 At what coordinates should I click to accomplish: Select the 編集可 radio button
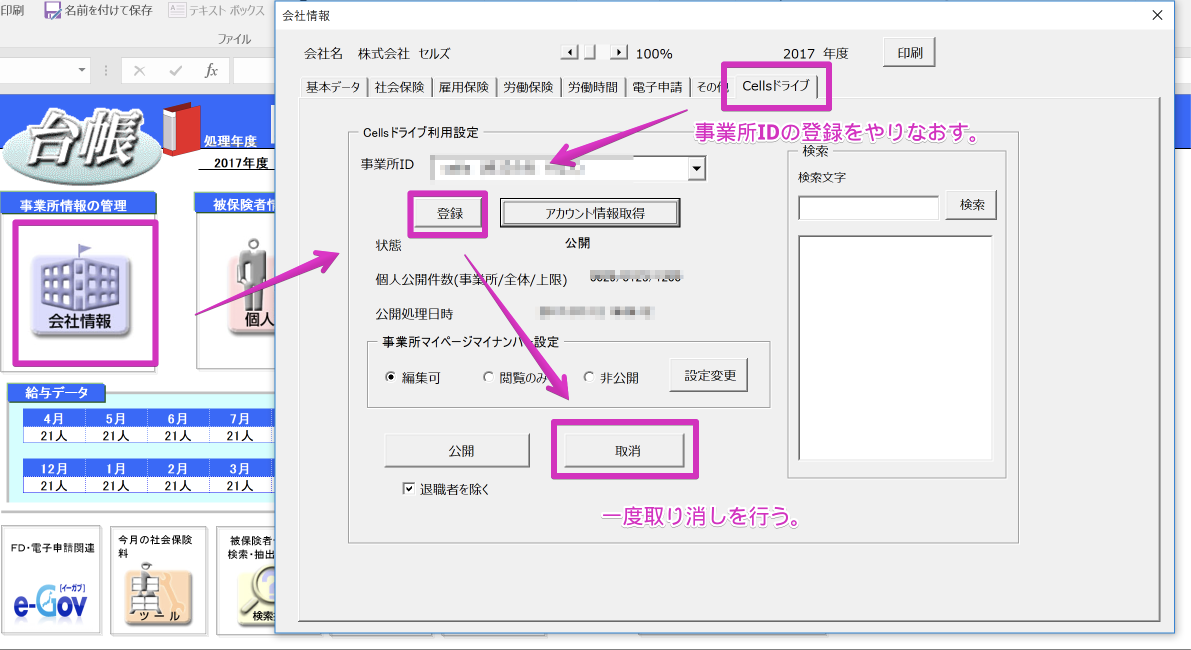point(390,377)
